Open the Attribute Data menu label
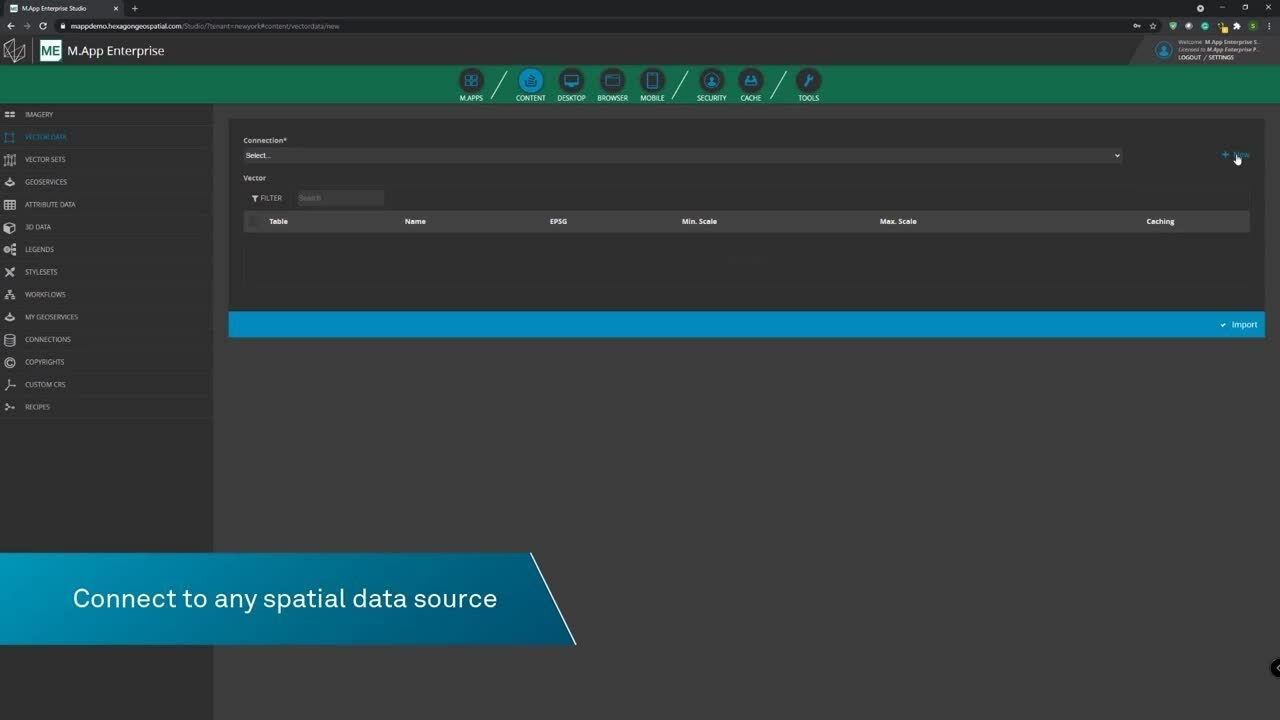Viewport: 1280px width, 720px height. pos(50,205)
